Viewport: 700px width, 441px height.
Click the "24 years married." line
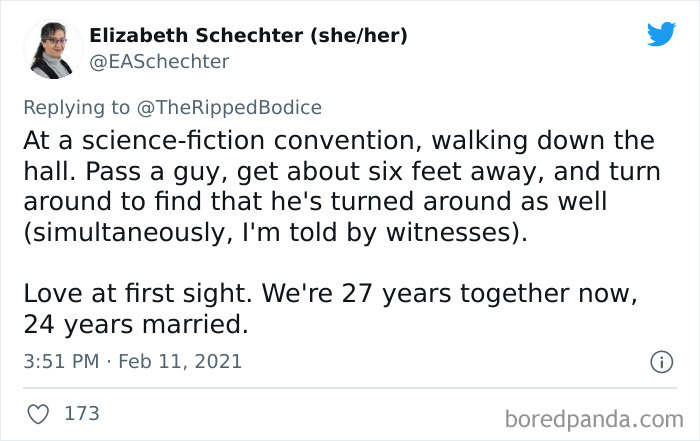coord(135,326)
